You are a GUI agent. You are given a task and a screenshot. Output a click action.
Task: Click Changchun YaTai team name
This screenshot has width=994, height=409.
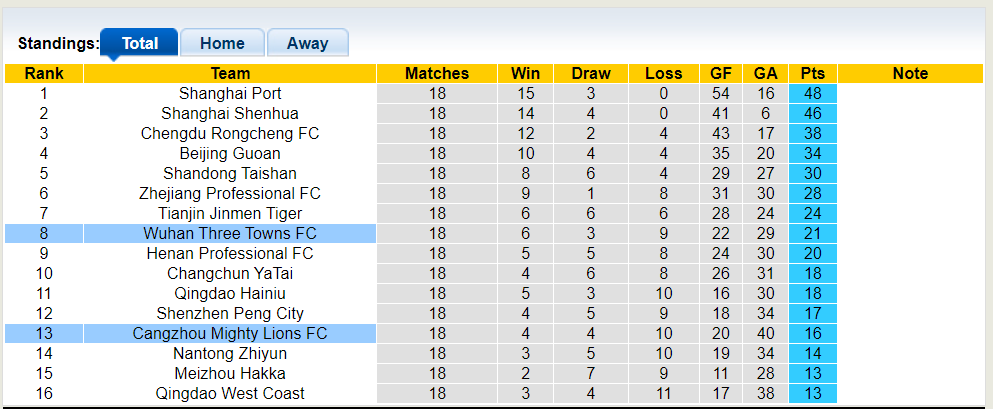pyautogui.click(x=230, y=274)
